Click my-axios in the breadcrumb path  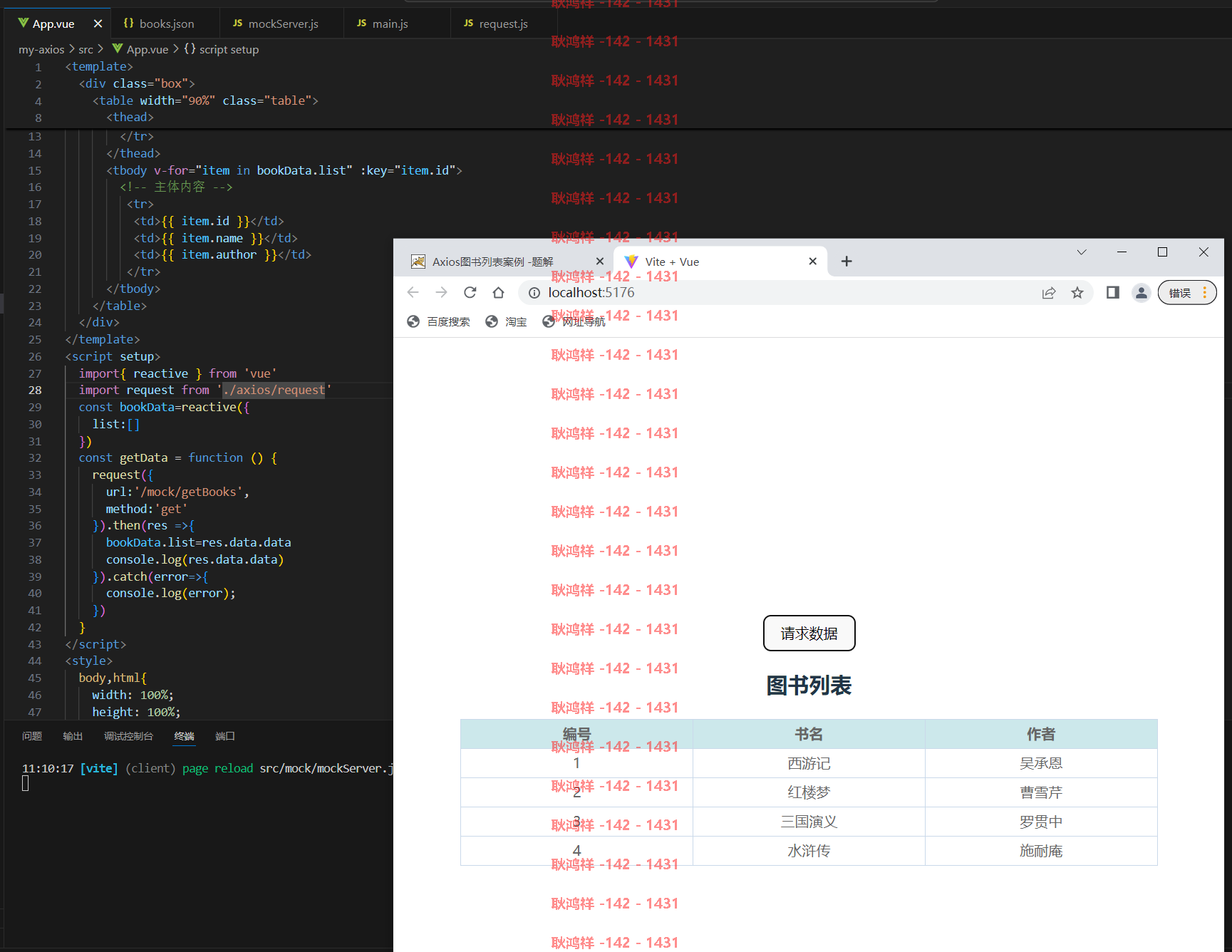point(41,49)
